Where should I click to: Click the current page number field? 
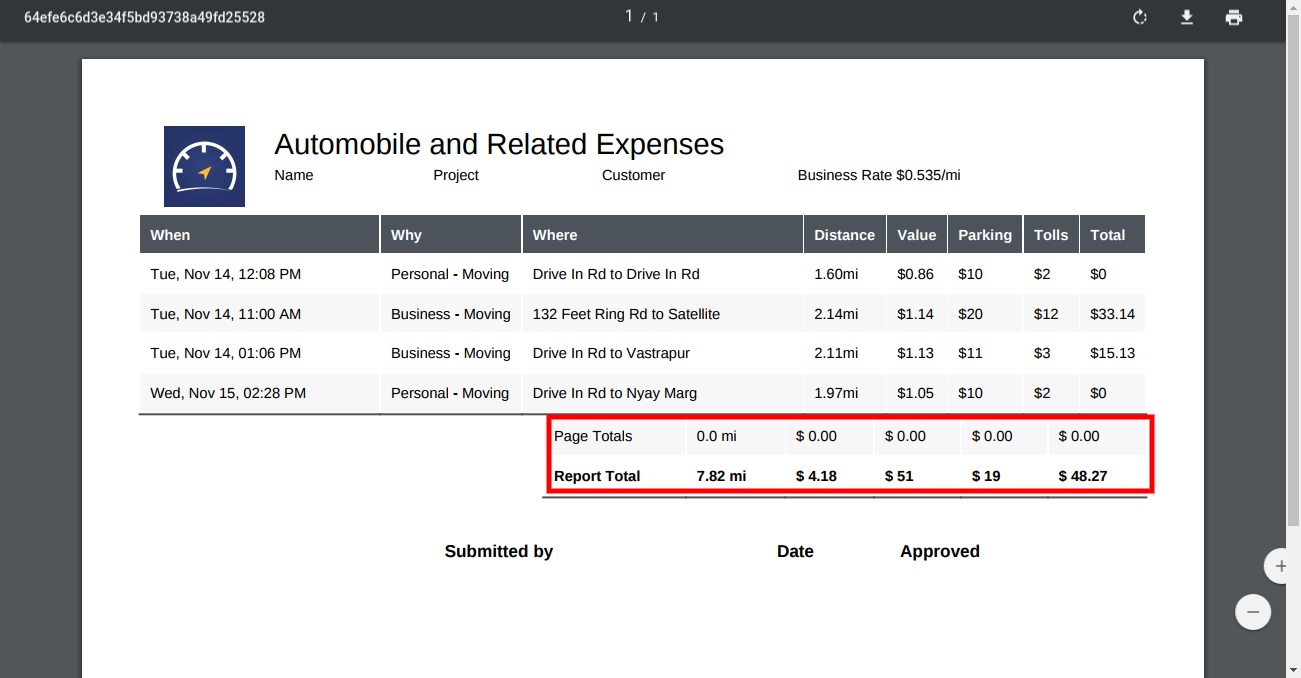tap(630, 16)
